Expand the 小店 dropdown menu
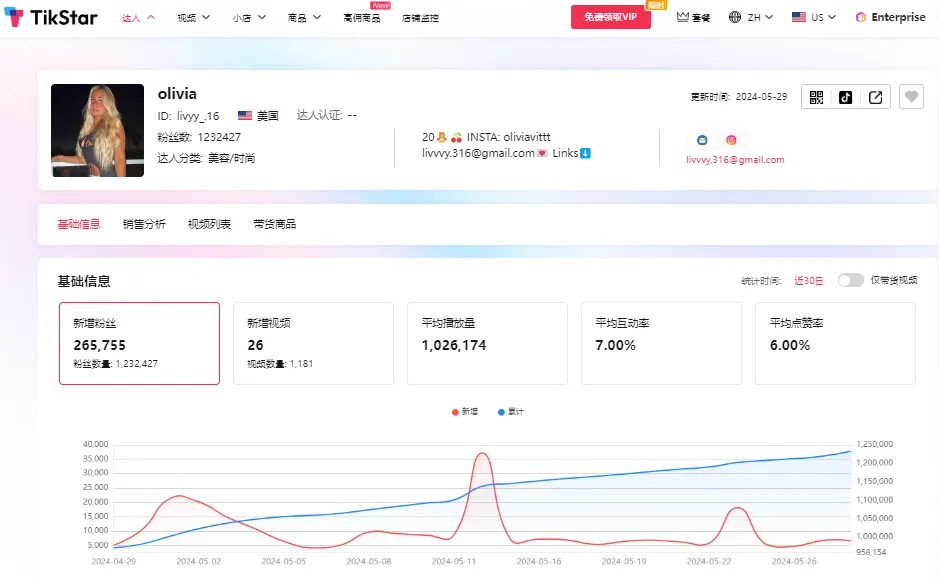The width and height of the screenshot is (939, 582). click(x=249, y=17)
